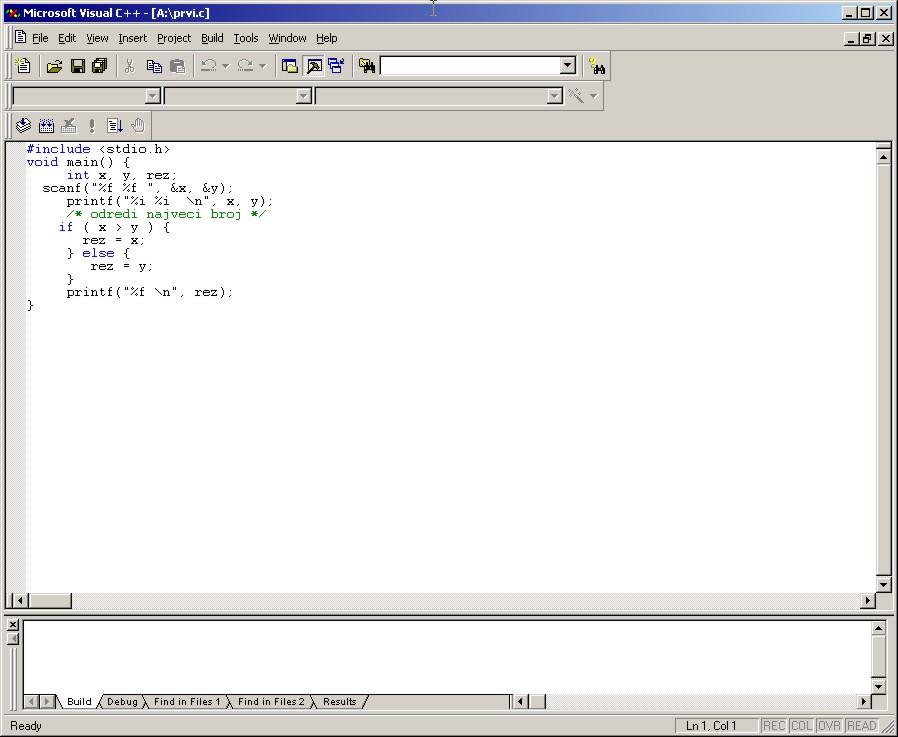The image size is (898, 737).
Task: Click the binoculars Search icon
Action: click(597, 66)
